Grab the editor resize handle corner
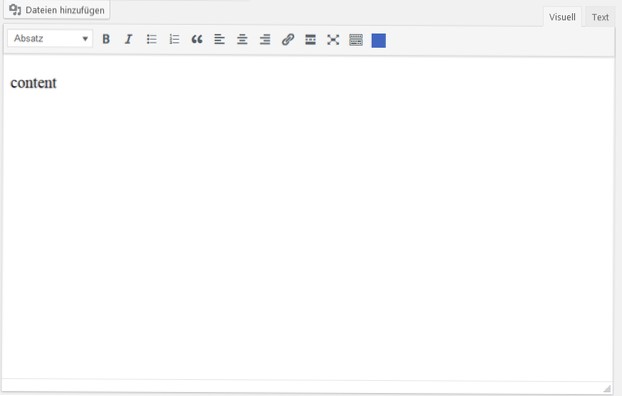 point(607,388)
